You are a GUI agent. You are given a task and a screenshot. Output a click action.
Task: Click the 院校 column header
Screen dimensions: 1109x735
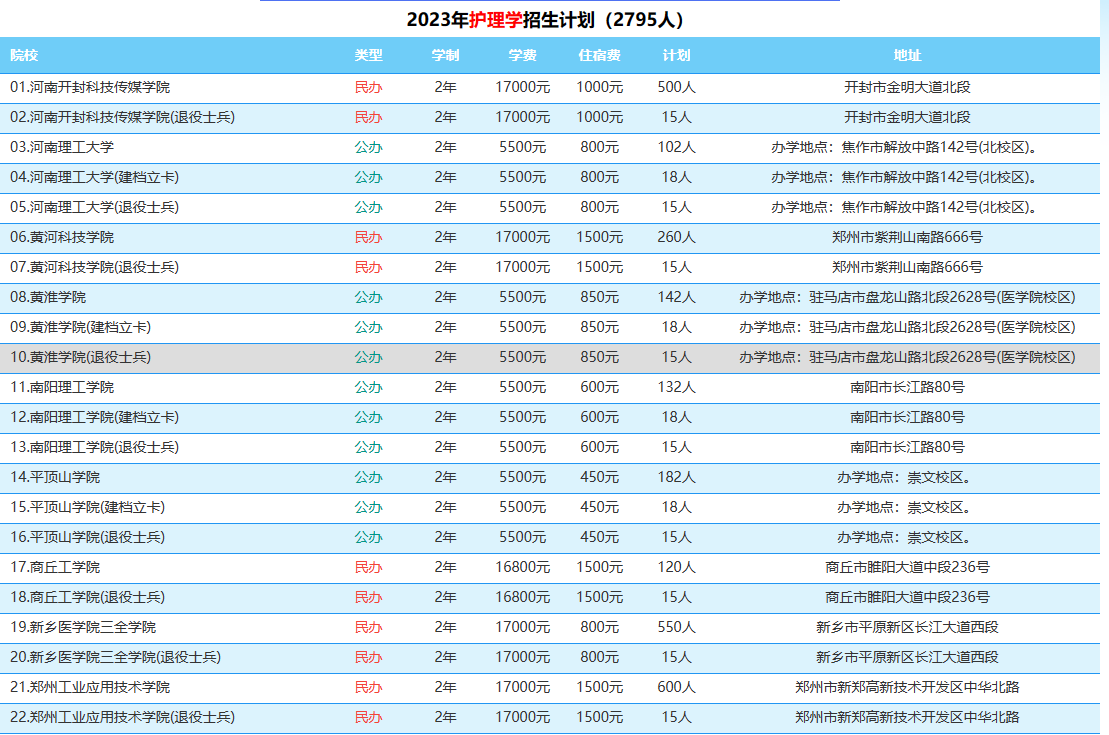(24, 55)
